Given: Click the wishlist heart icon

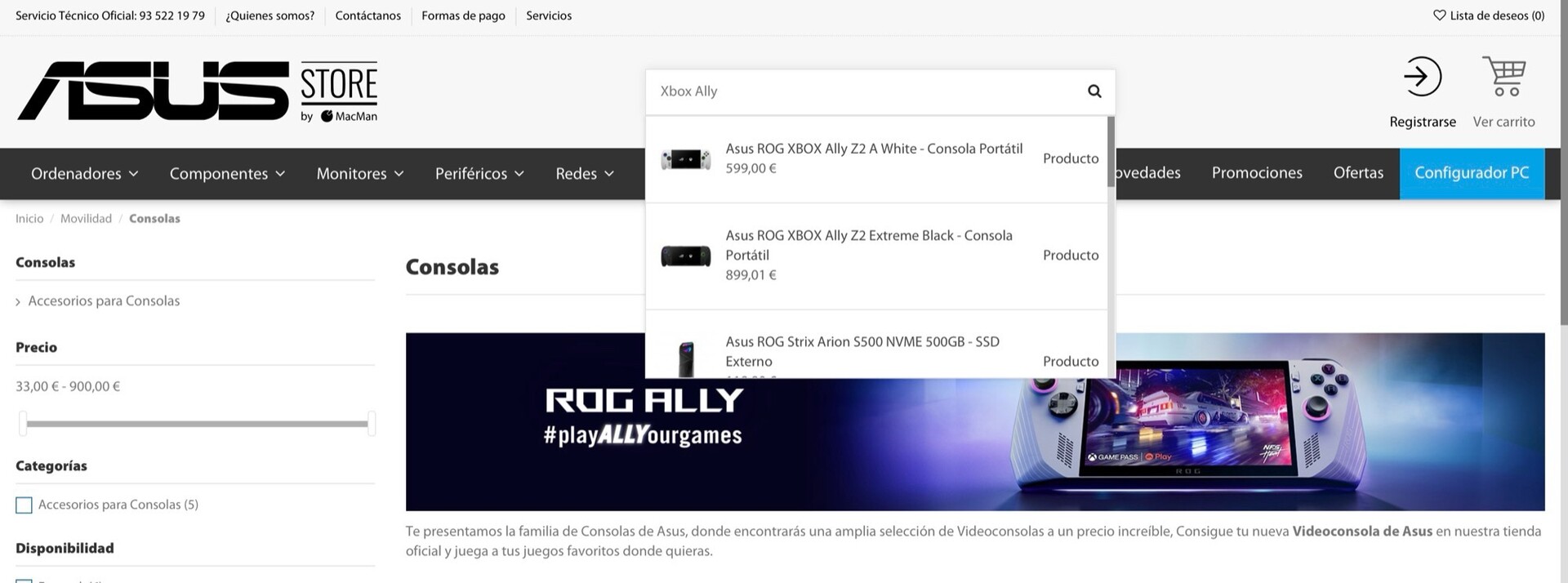Looking at the screenshot, I should [1439, 15].
